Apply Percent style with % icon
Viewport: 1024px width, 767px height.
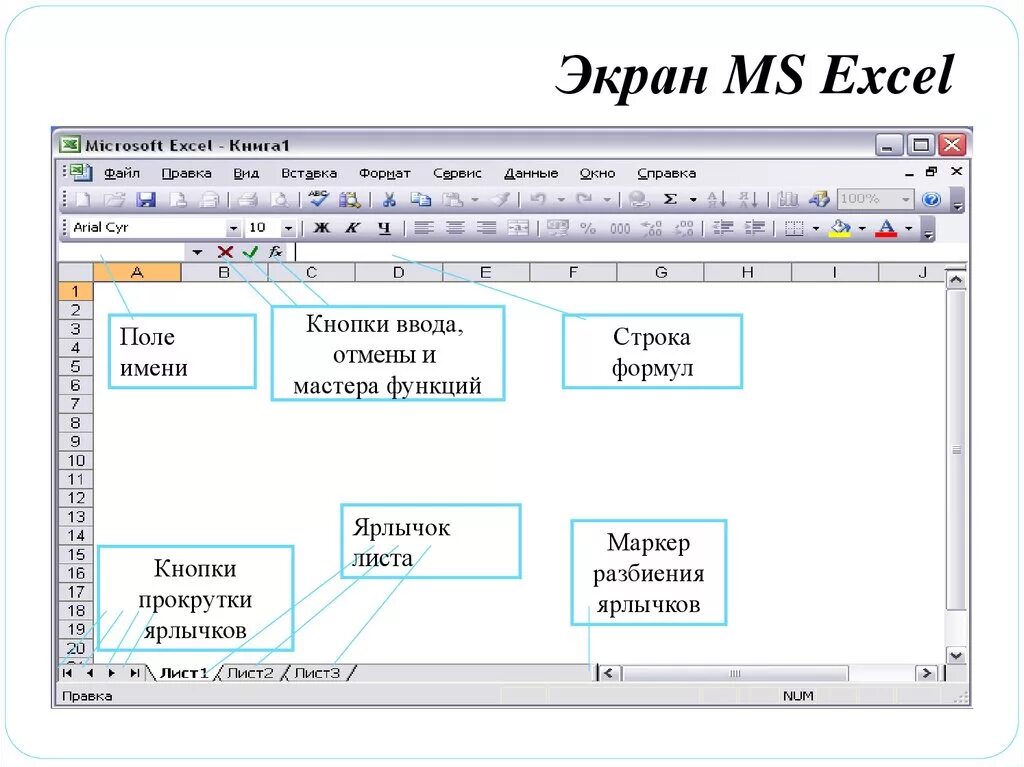[588, 228]
